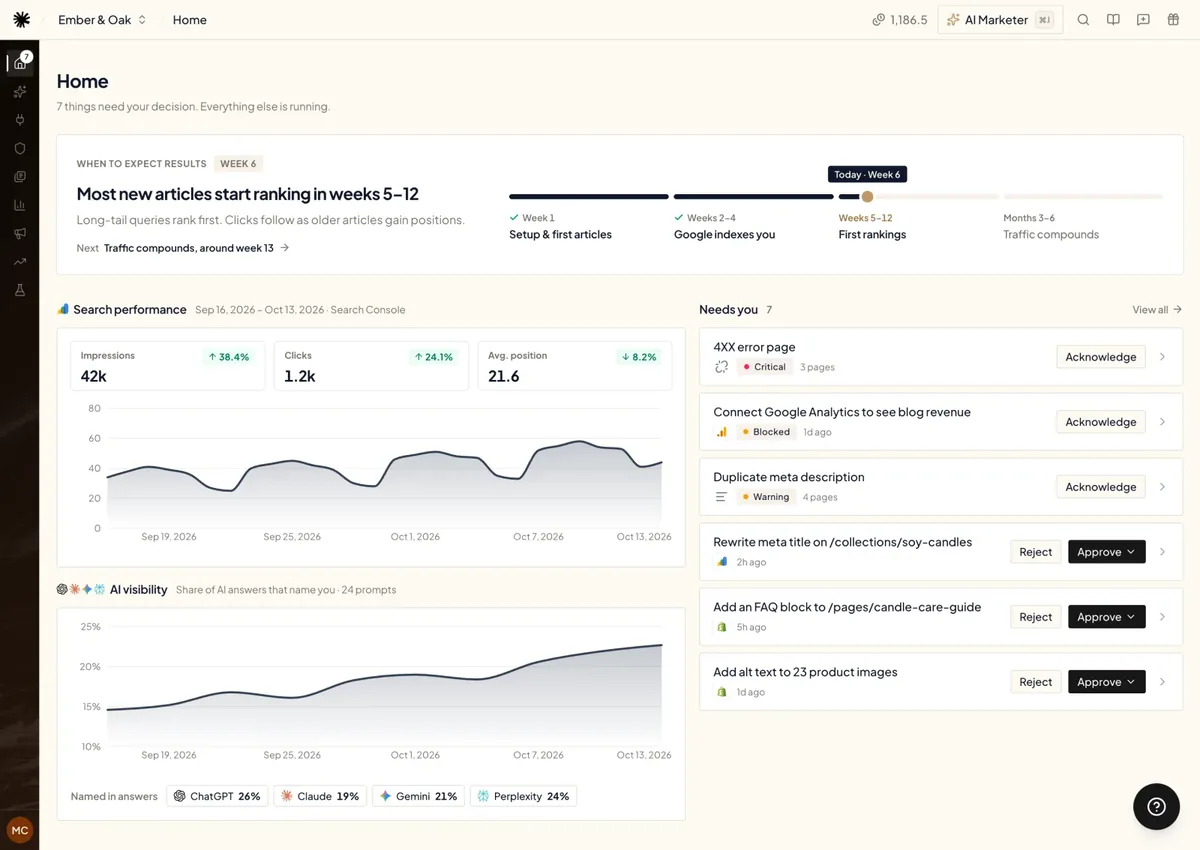Click the error icon under 4XX error page
Screen dimensions: 1200x850
(721, 367)
